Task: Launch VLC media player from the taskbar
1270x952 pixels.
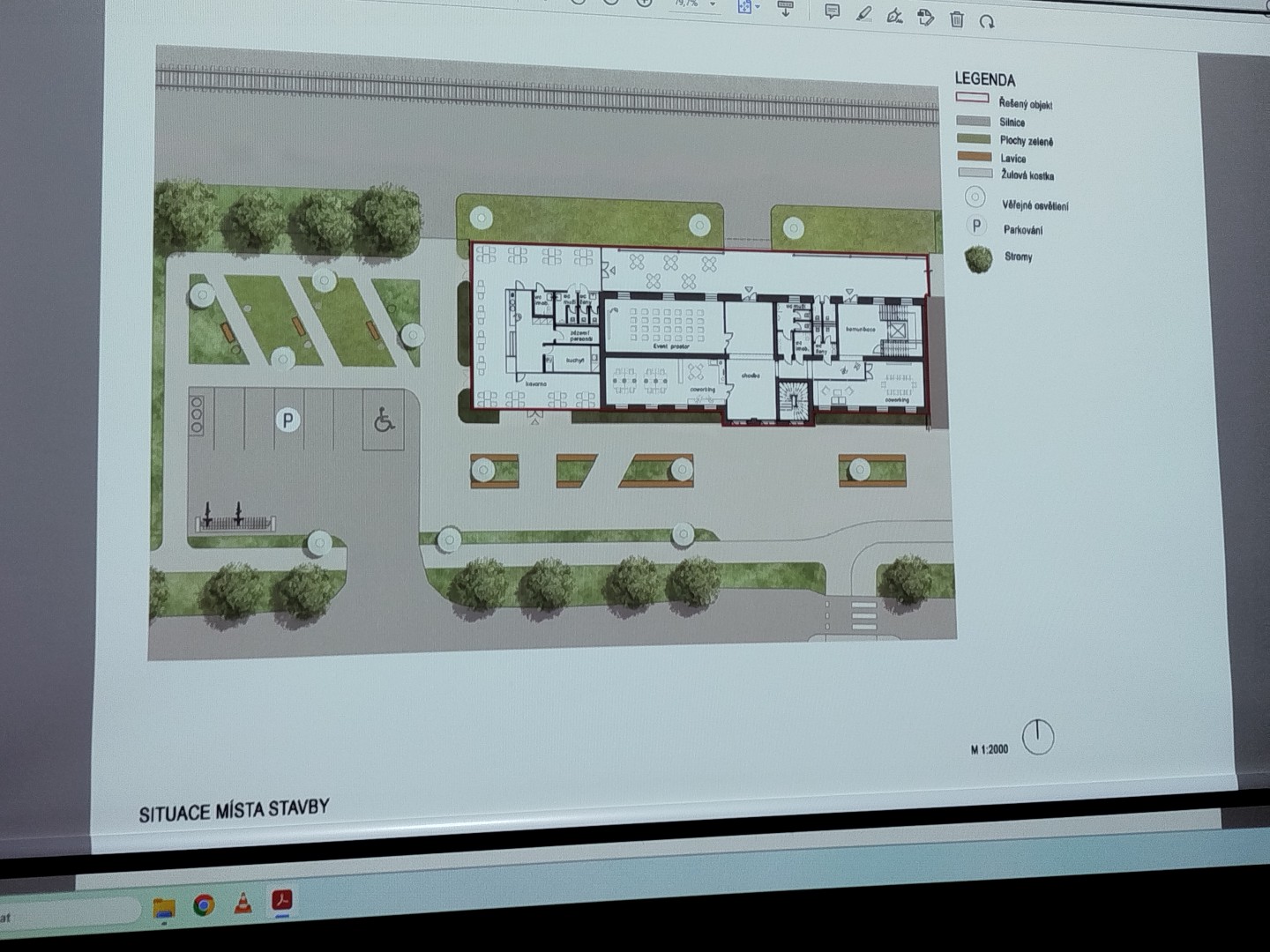Action: click(242, 904)
